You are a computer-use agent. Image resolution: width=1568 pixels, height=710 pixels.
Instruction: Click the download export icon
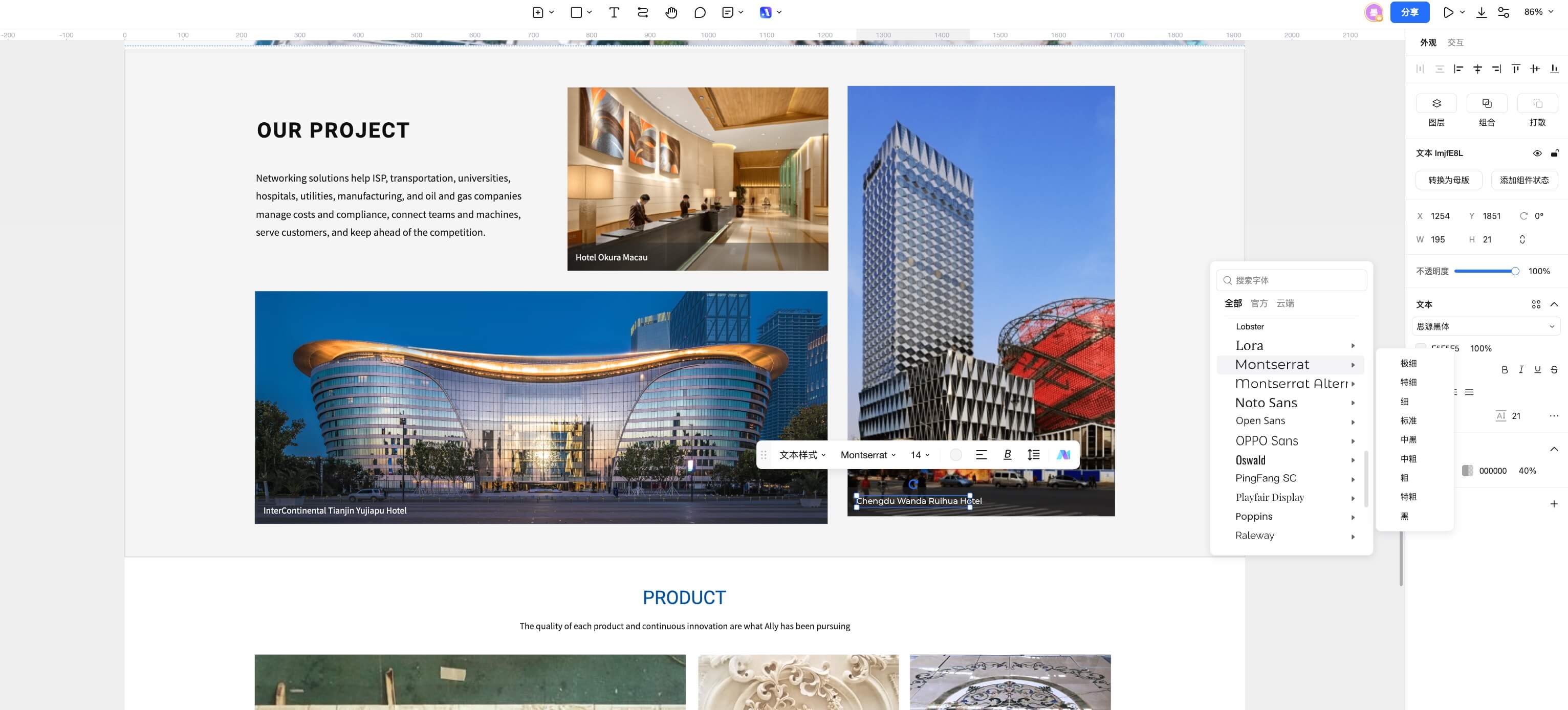pyautogui.click(x=1481, y=12)
